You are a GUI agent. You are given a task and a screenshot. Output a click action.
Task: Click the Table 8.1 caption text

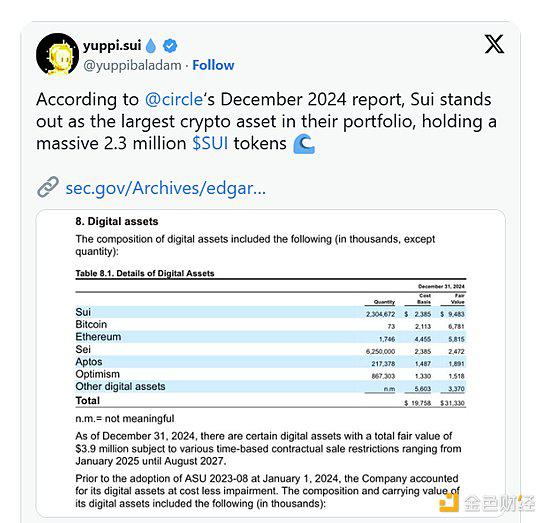point(145,273)
